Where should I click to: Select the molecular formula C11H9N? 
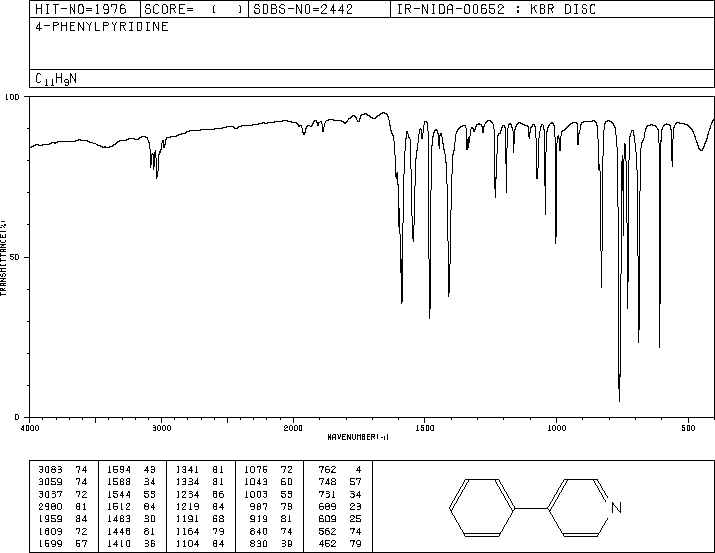56,79
